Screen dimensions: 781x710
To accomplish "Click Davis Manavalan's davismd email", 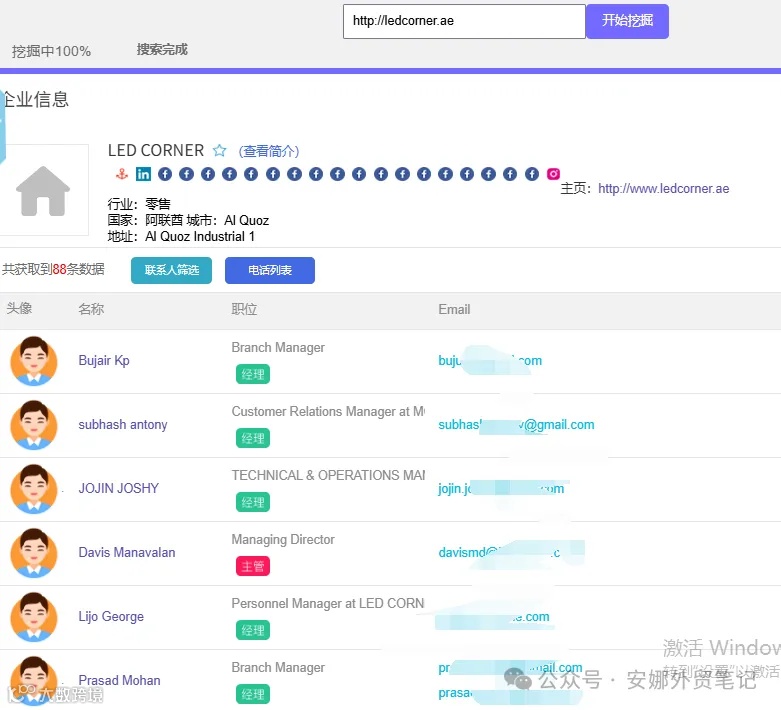I will point(499,553).
